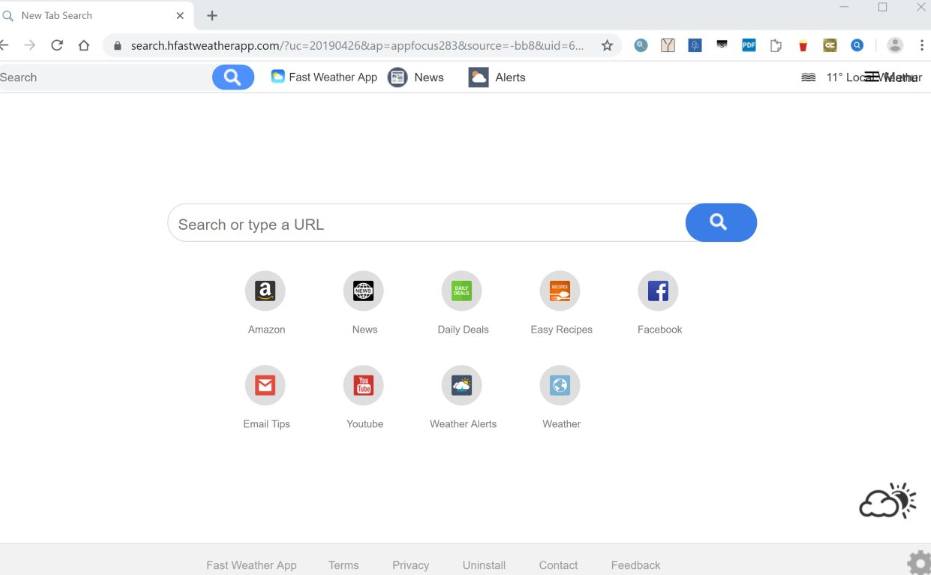The image size is (931, 575).
Task: Open the Daily Deals shortcut
Action: coord(461,291)
